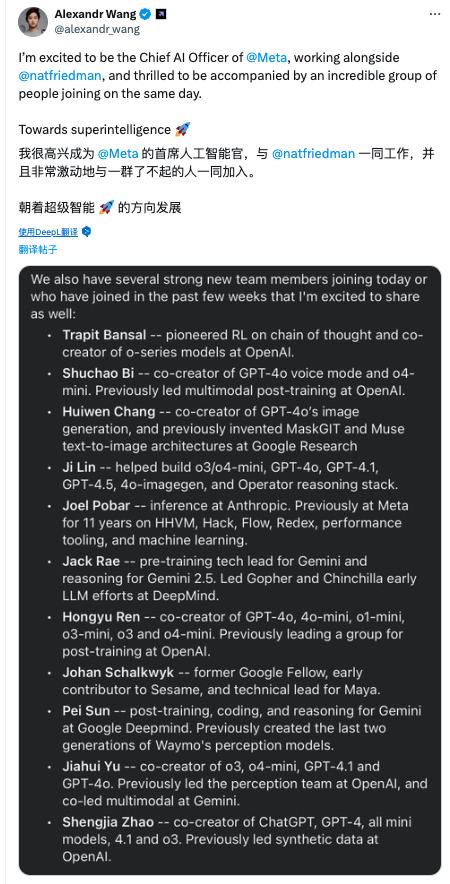Image resolution: width=450 pixels, height=884 pixels.
Task: Click the rocket emoji after 'Towards superintelligence'
Action: 183,129
